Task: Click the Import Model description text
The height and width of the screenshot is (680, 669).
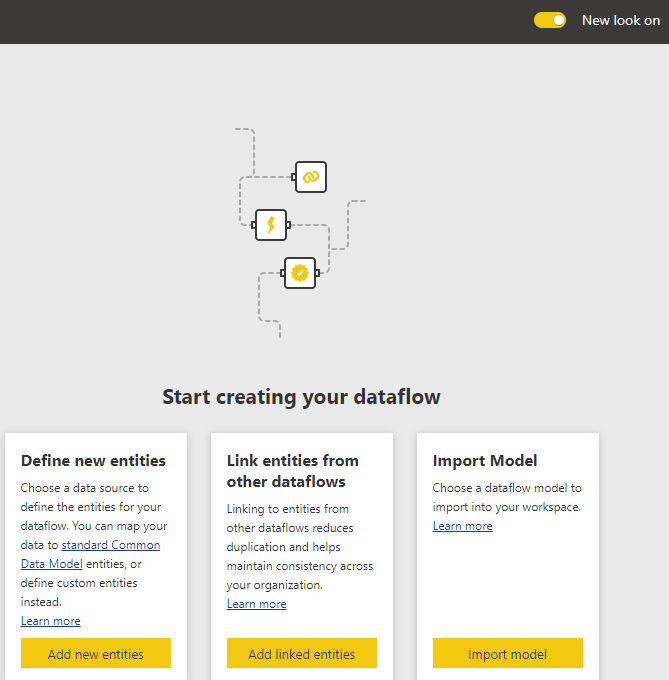Action: click(507, 497)
